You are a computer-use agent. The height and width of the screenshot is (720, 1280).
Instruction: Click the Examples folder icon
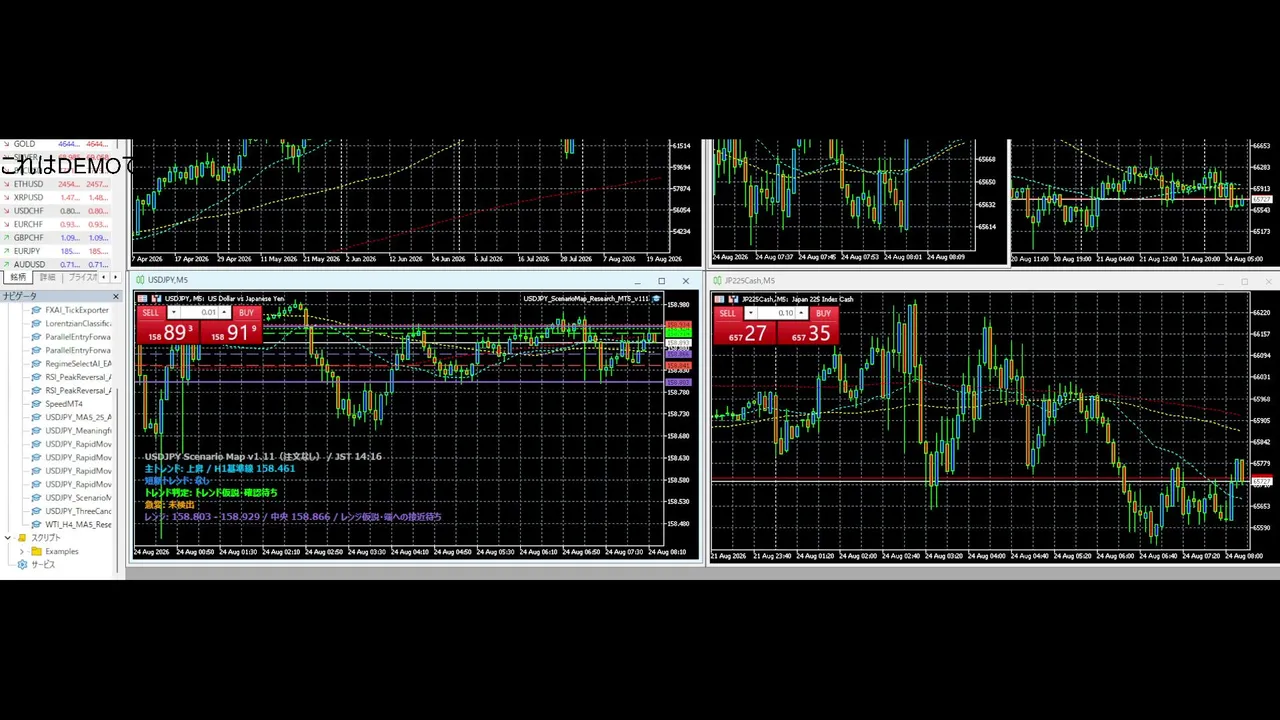click(36, 551)
